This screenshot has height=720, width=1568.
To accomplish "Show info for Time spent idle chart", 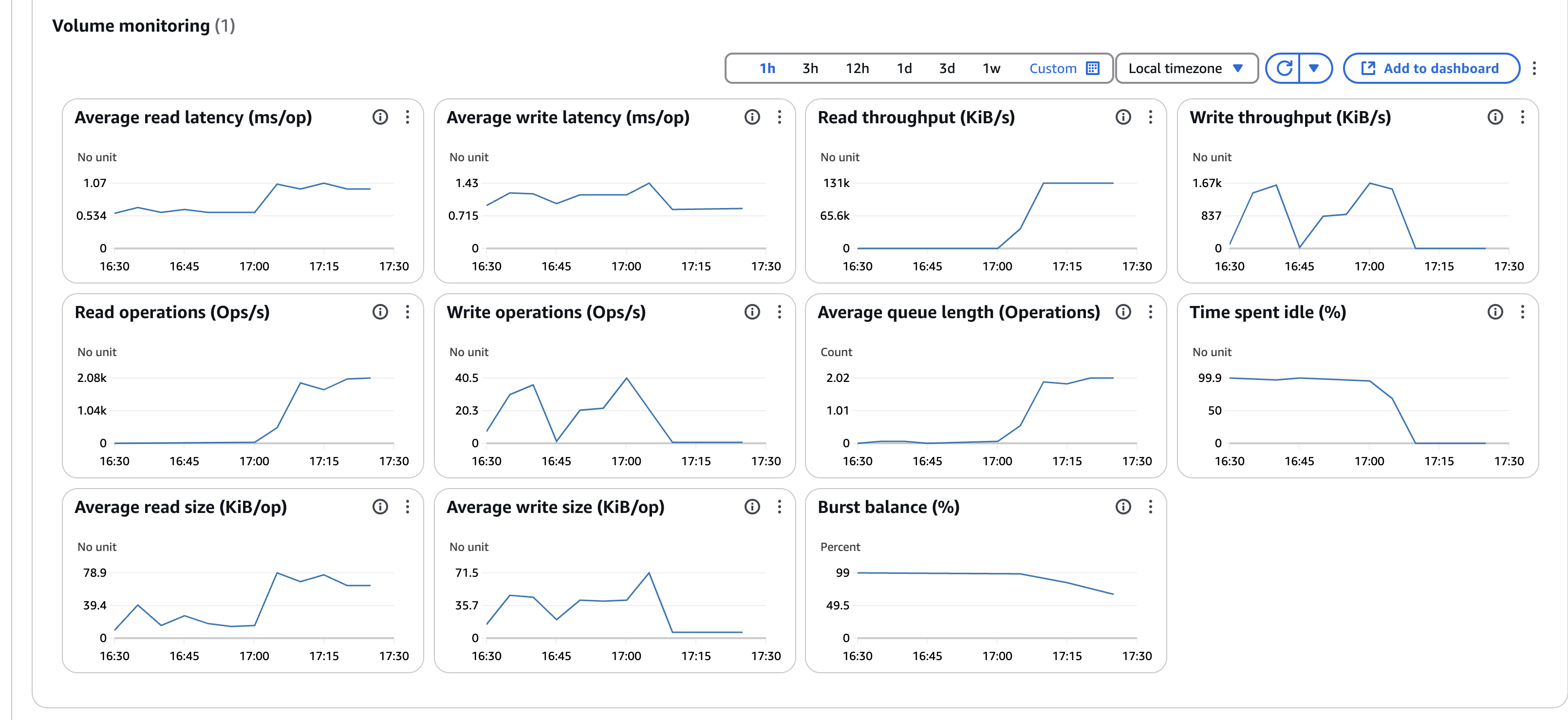I will click(x=1495, y=312).
